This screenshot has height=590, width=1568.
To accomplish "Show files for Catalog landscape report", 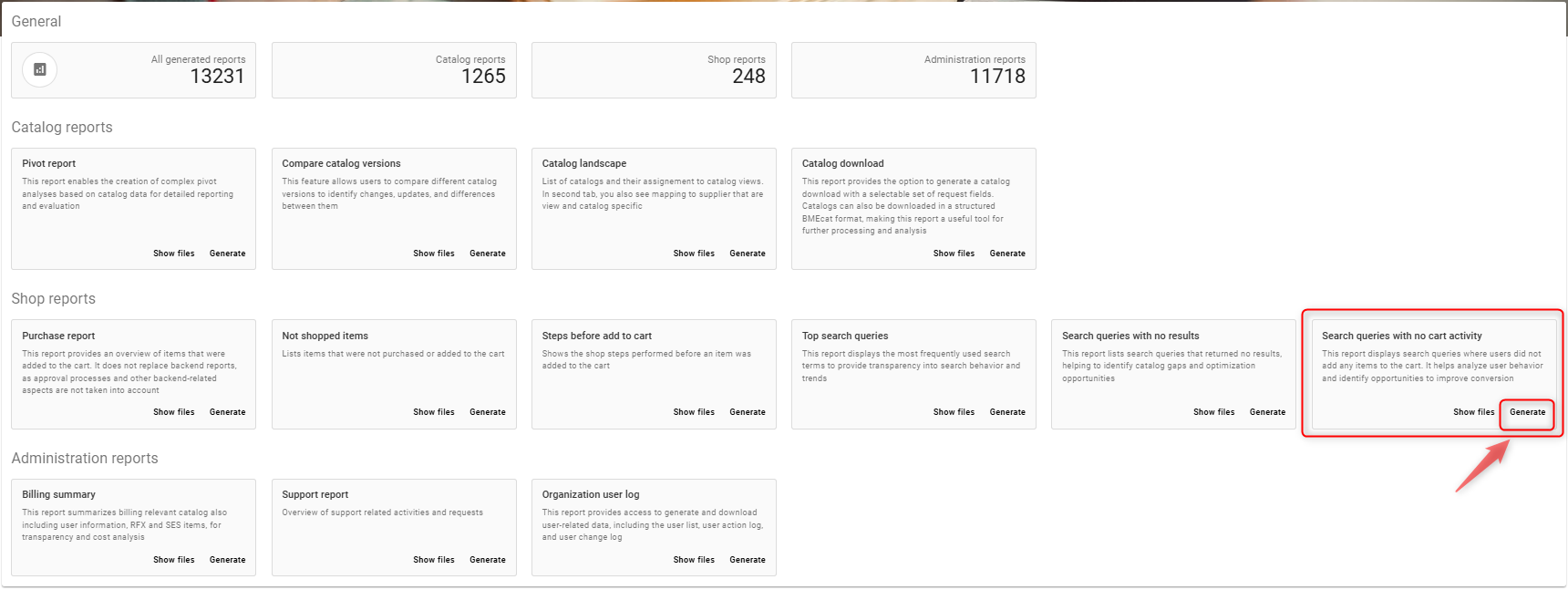I will tap(694, 254).
